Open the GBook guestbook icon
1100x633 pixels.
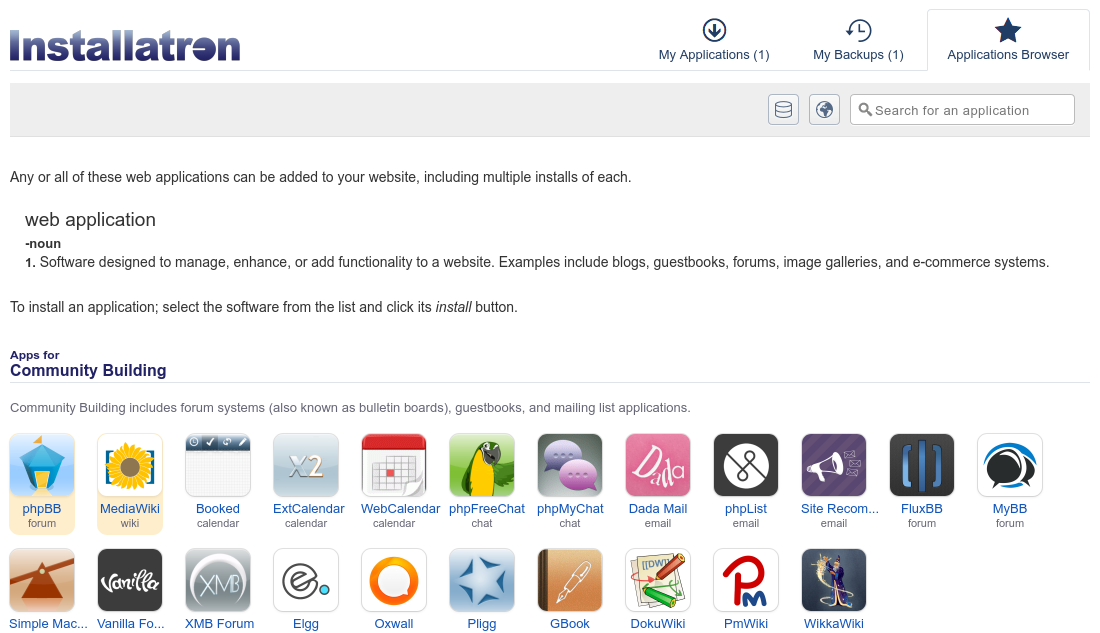point(570,580)
